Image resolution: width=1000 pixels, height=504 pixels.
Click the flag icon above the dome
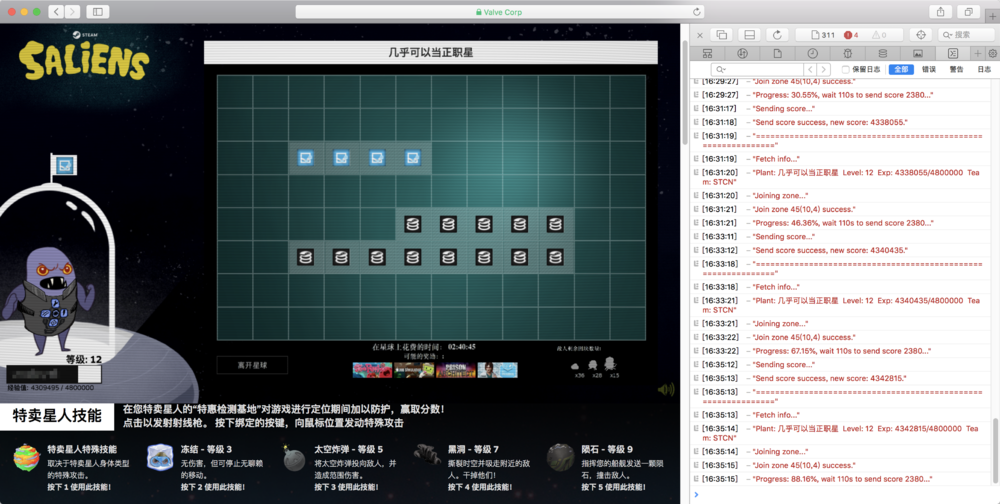(x=64, y=165)
